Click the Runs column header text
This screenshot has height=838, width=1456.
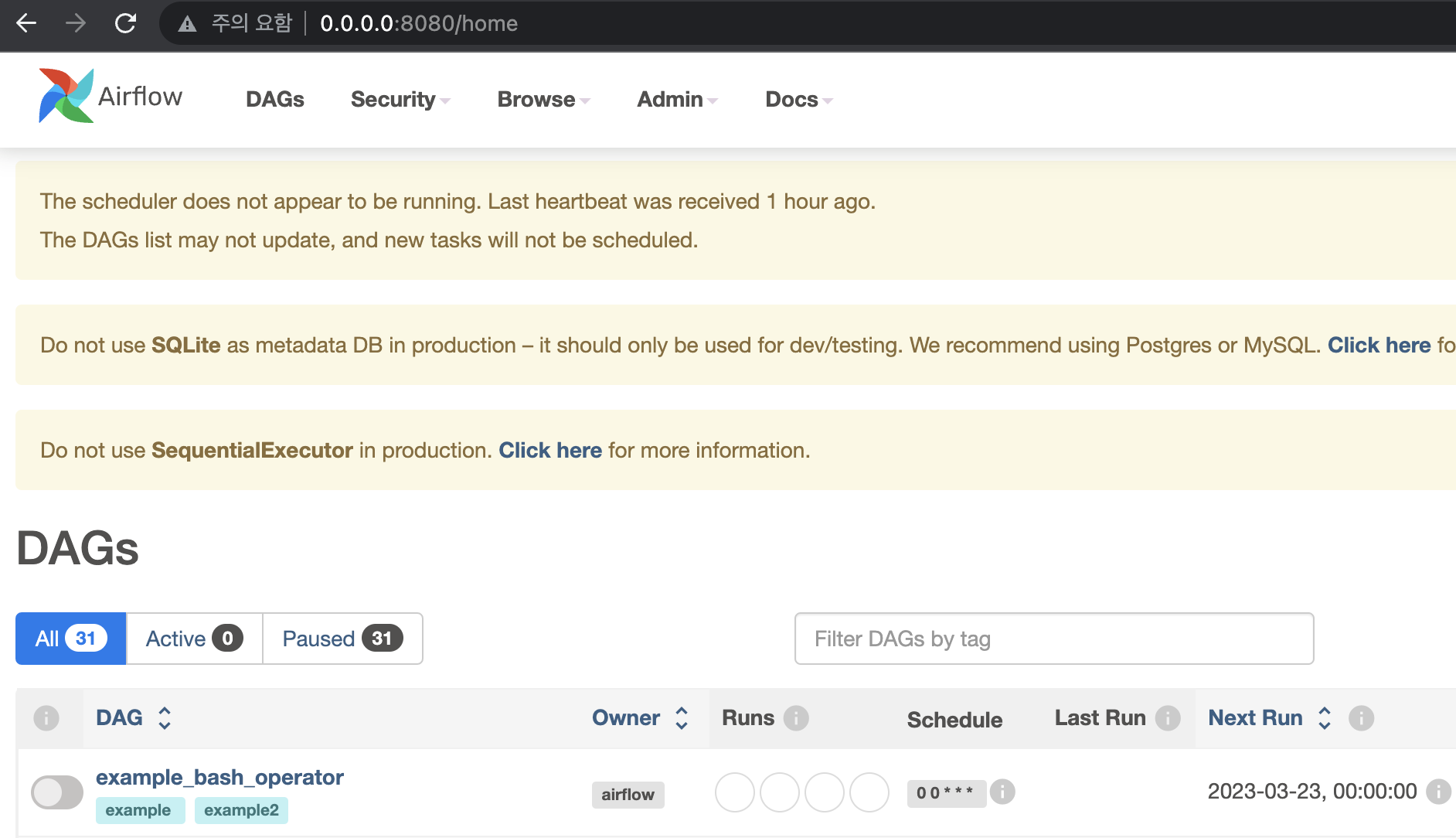pyautogui.click(x=748, y=718)
